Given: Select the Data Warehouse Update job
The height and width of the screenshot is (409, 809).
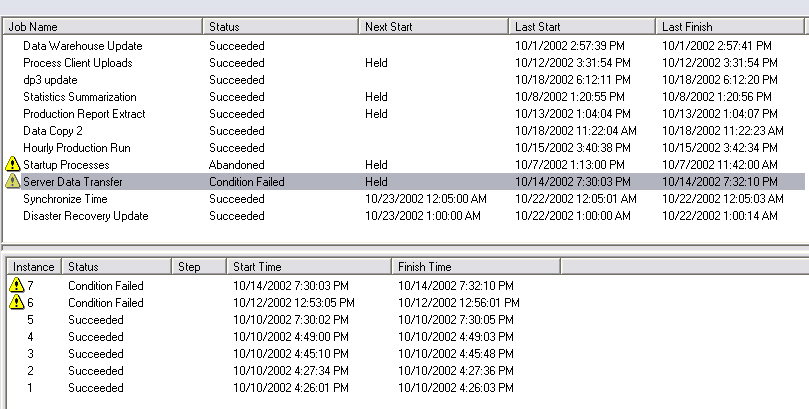Looking at the screenshot, I should tap(403, 46).
